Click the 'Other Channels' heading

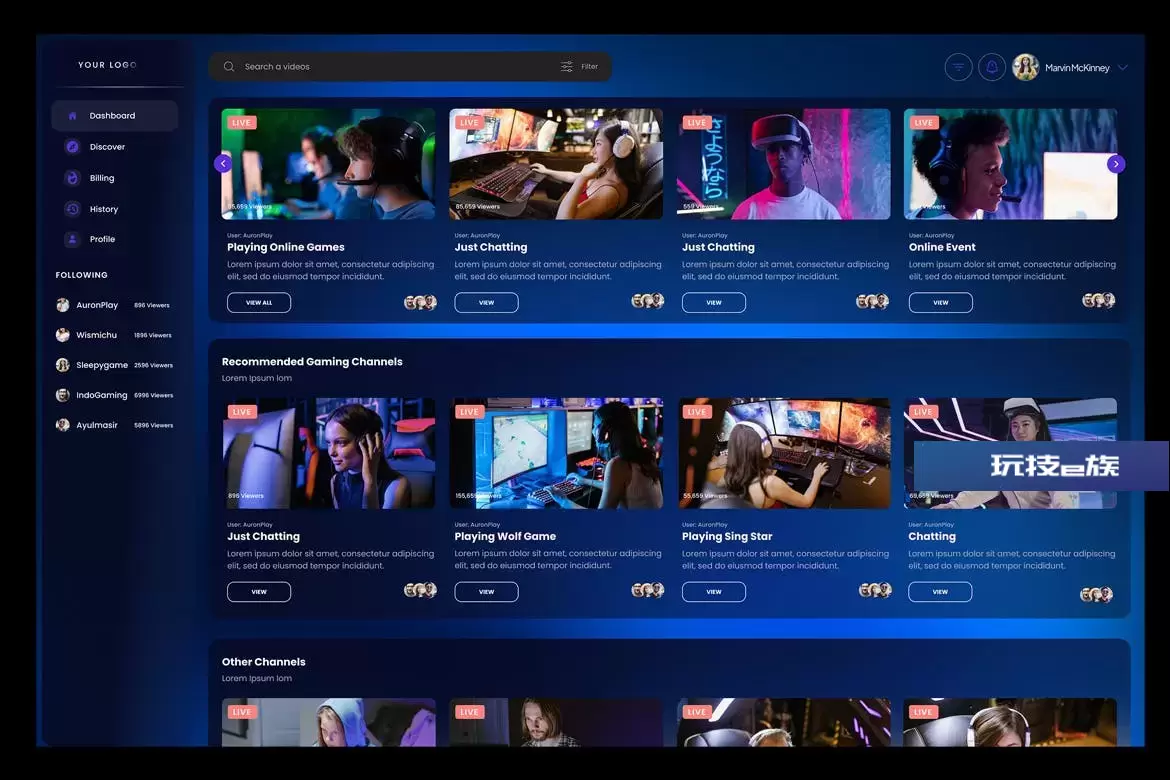click(263, 662)
